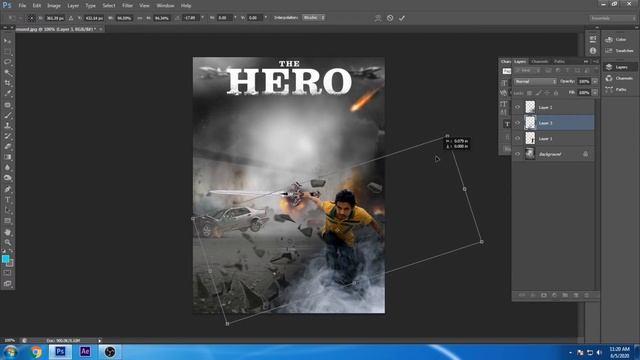This screenshot has height=360, width=640.
Task: Select the Eraser tool
Action: click(x=7, y=147)
